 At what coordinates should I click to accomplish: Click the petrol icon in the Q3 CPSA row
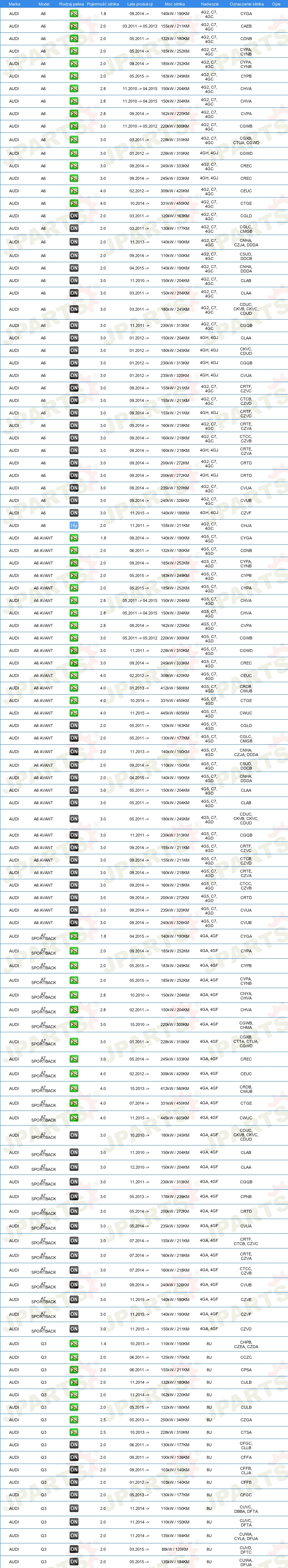[x=74, y=1369]
